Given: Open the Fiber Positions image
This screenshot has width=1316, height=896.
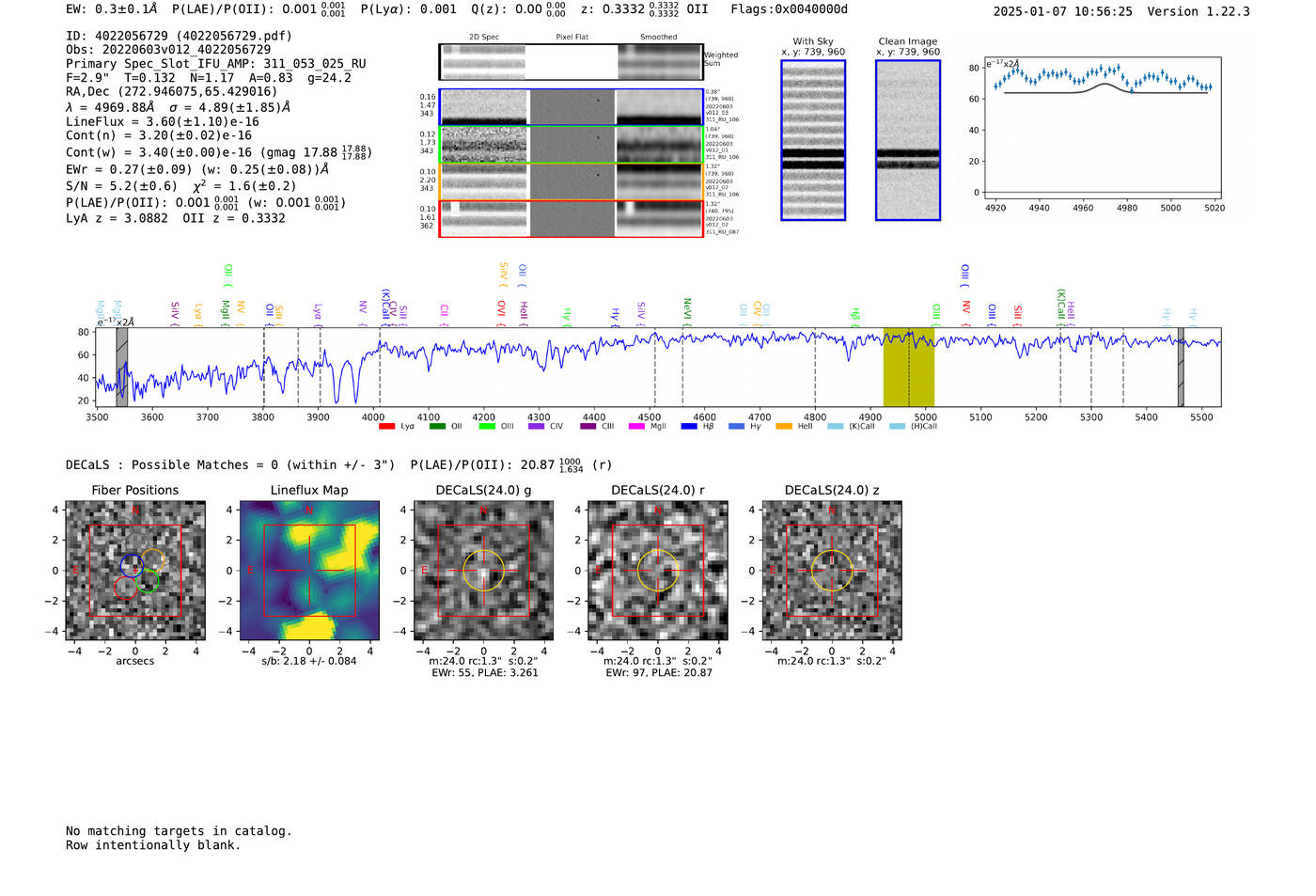Looking at the screenshot, I should point(135,571).
